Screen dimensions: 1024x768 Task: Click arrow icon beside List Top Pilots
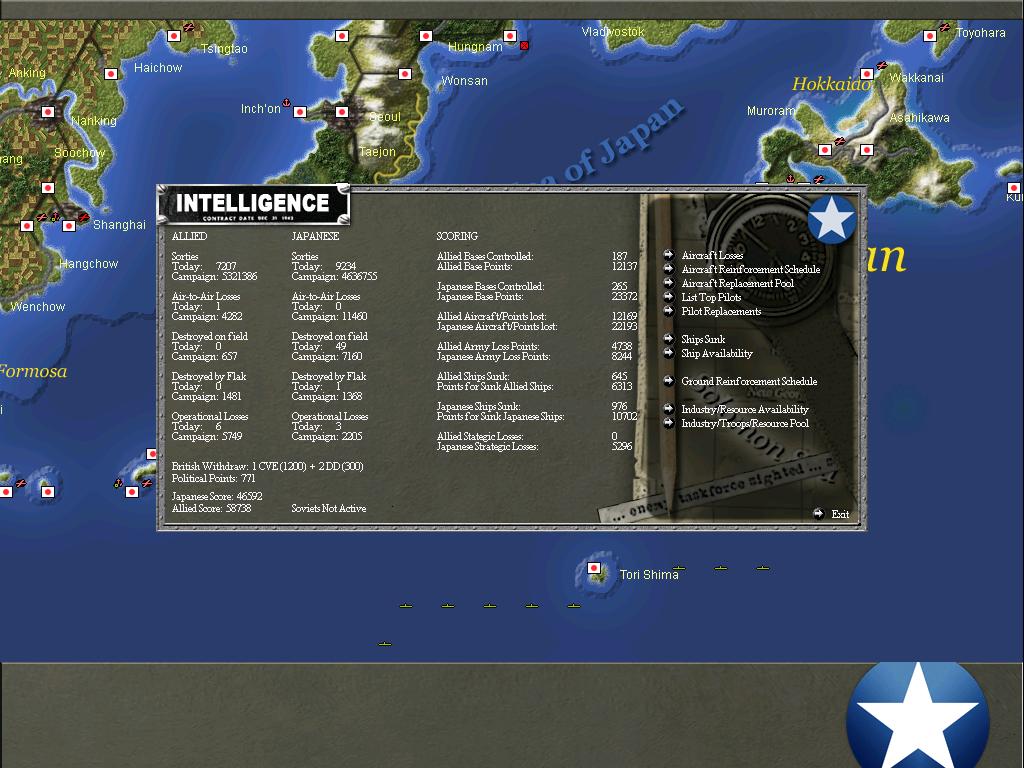click(669, 296)
